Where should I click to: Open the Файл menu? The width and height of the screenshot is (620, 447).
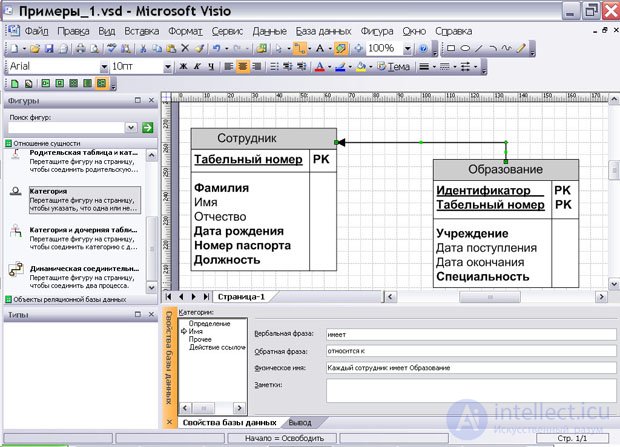(36, 31)
